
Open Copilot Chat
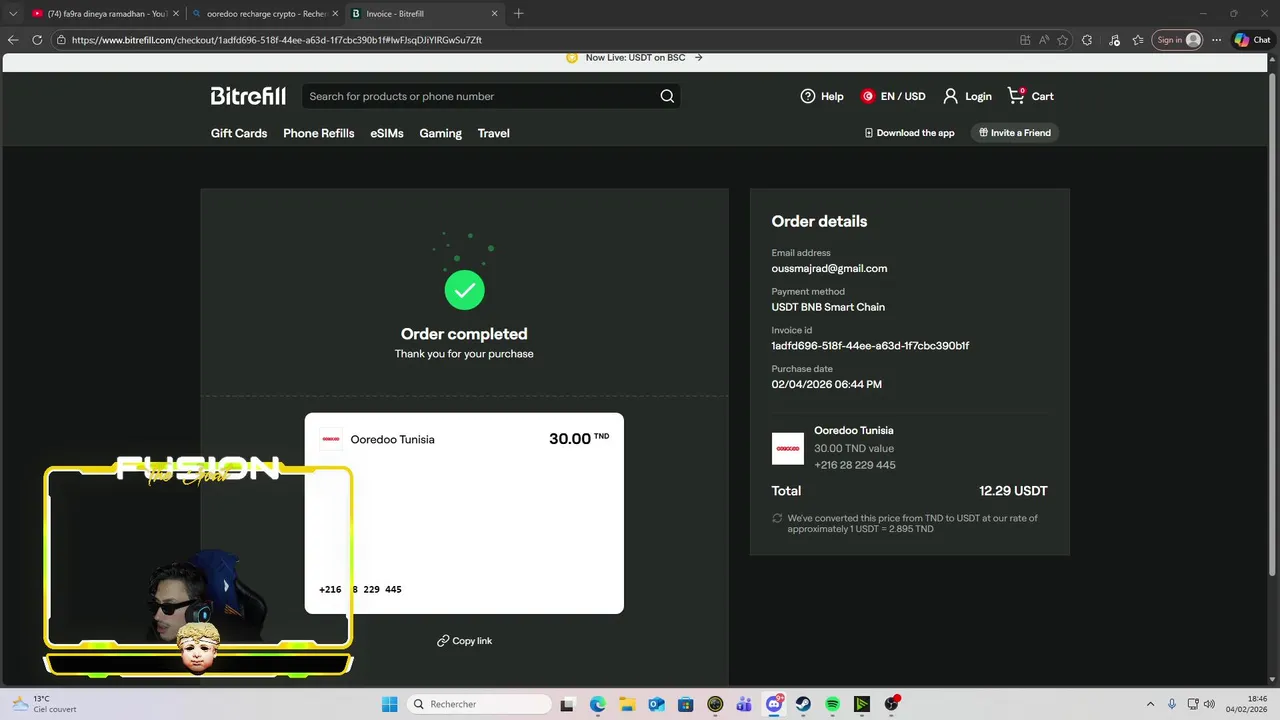coord(1252,40)
